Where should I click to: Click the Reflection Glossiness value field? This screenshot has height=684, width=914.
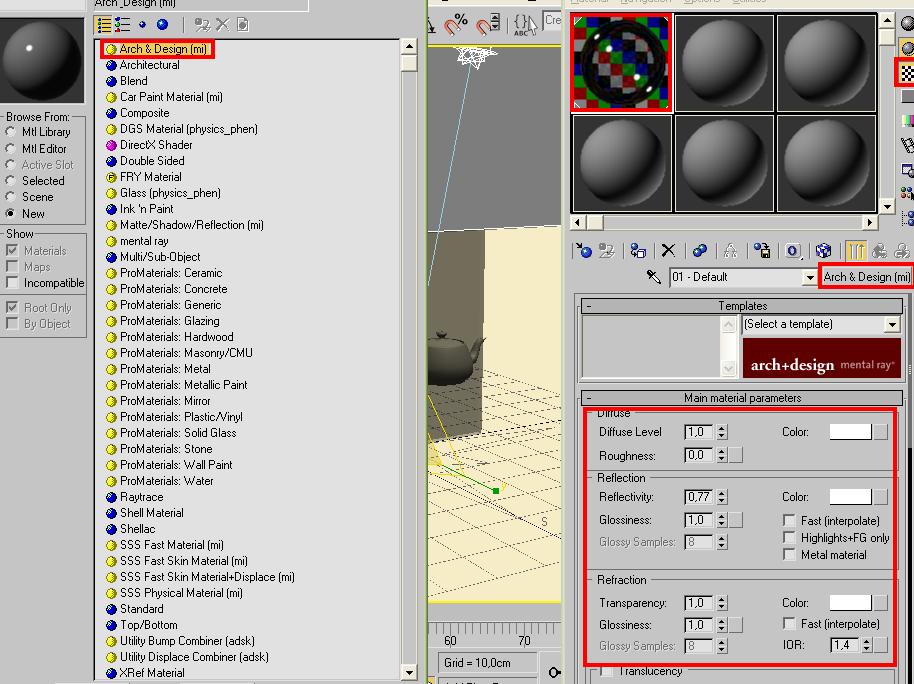(699, 520)
